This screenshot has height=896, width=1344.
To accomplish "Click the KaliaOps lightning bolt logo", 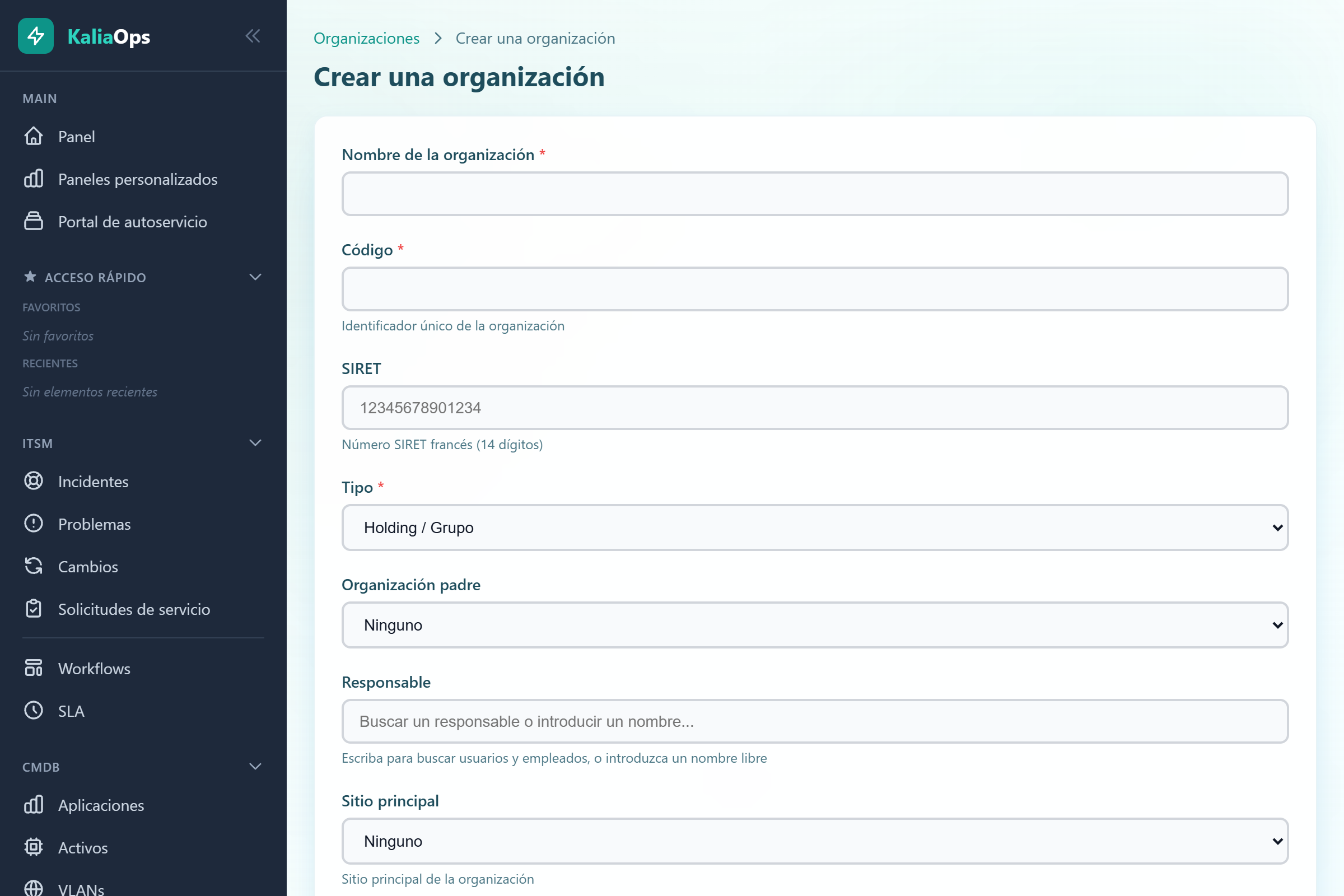I will coord(35,36).
